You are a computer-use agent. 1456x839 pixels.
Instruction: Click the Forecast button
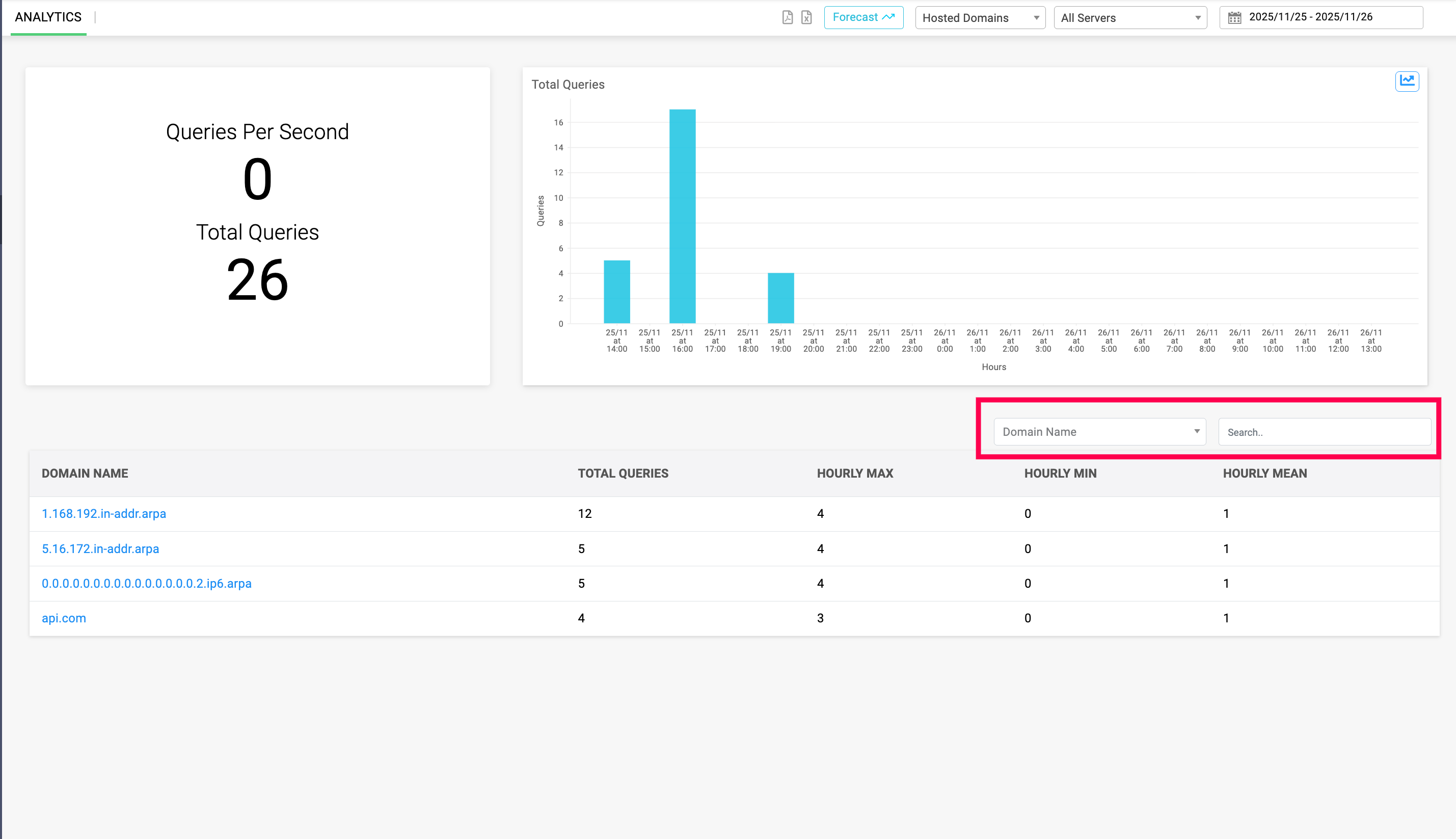pyautogui.click(x=863, y=17)
